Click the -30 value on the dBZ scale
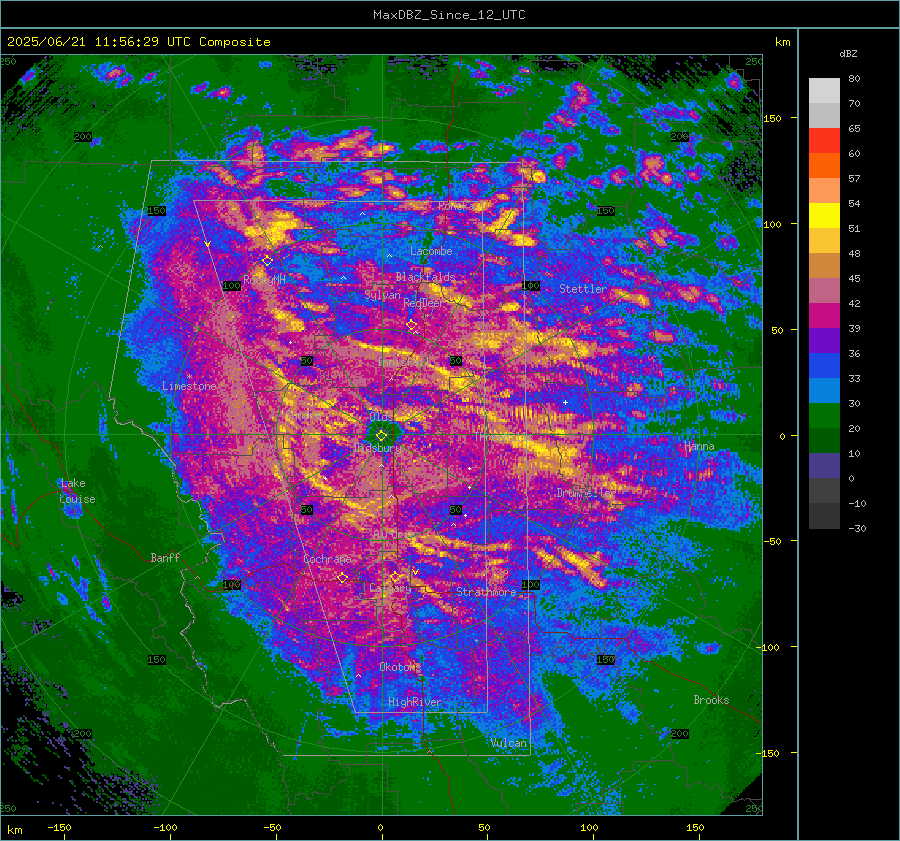 [x=857, y=528]
